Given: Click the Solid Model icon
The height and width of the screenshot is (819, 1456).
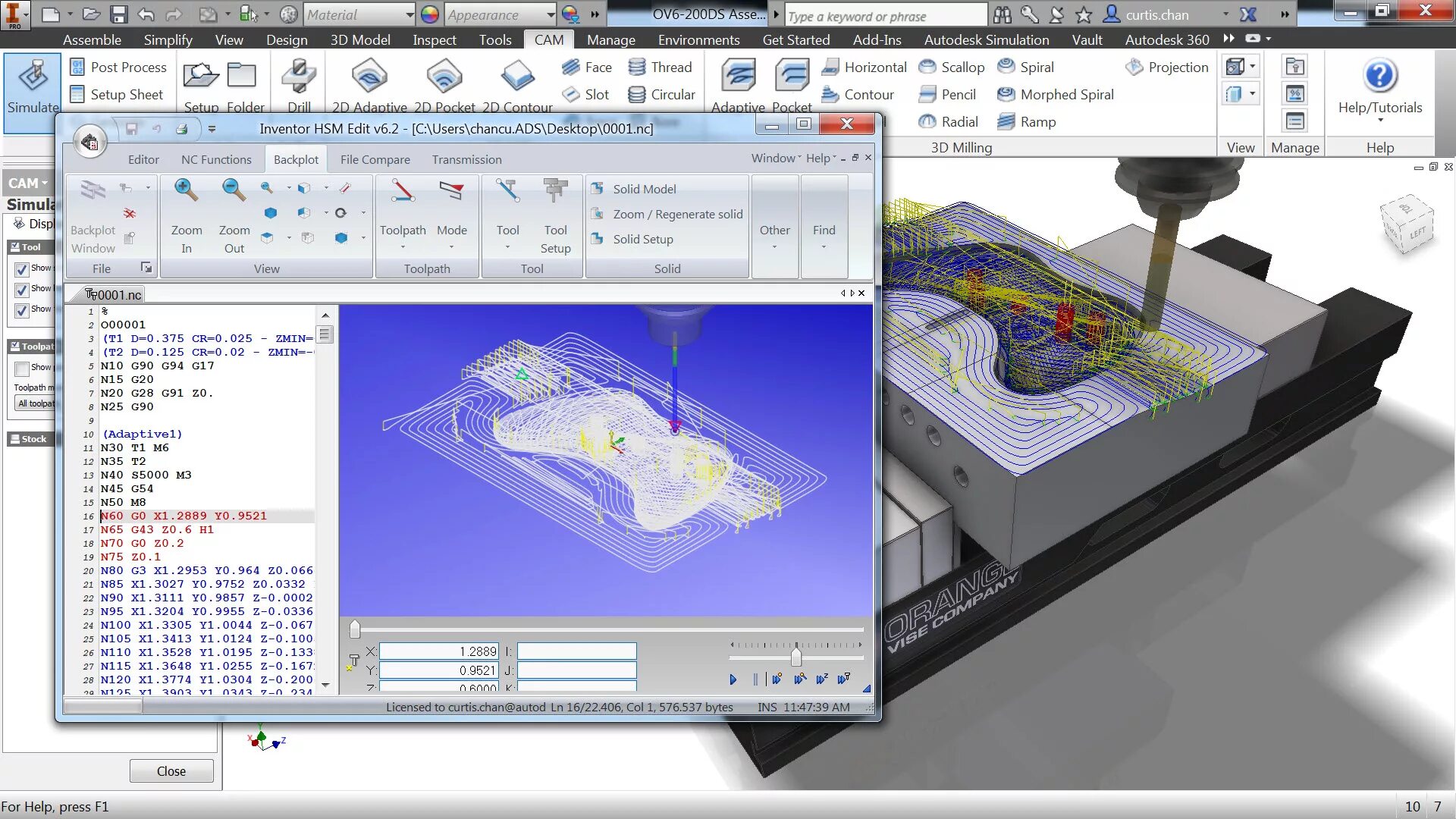Looking at the screenshot, I should coord(598,189).
